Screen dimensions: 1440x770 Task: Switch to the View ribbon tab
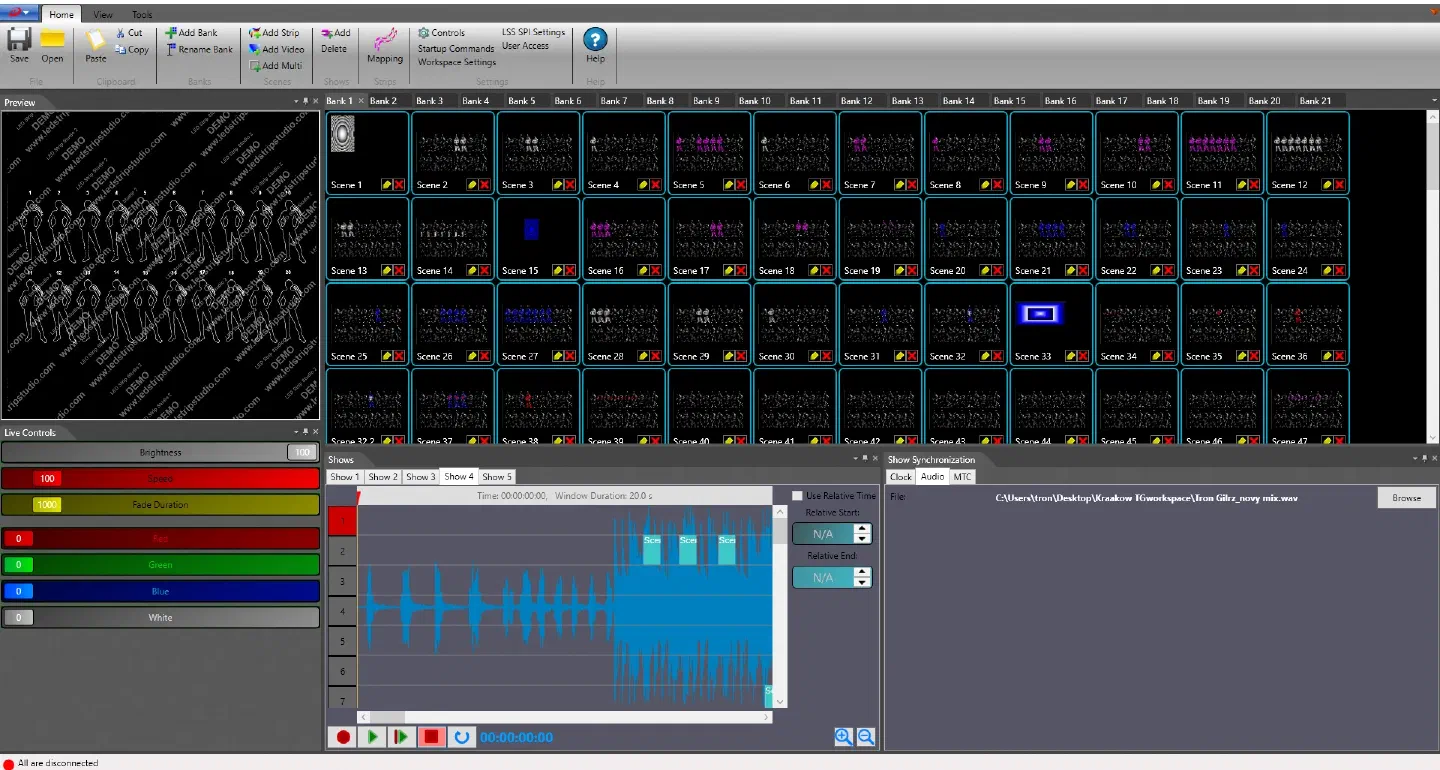click(102, 15)
